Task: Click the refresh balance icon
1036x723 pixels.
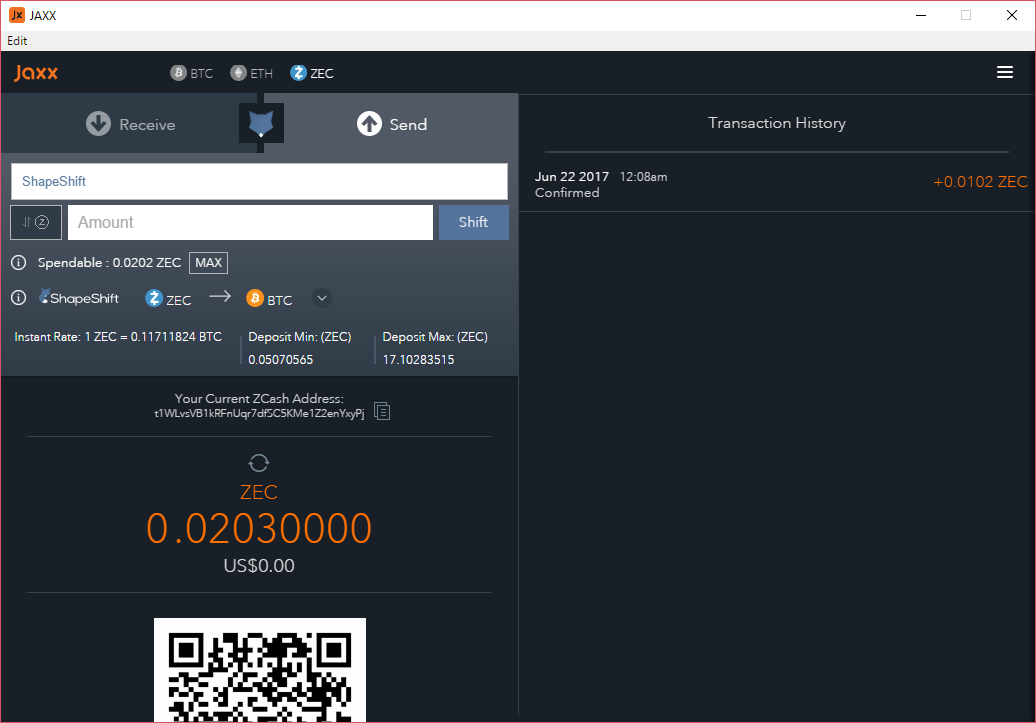Action: pos(259,463)
